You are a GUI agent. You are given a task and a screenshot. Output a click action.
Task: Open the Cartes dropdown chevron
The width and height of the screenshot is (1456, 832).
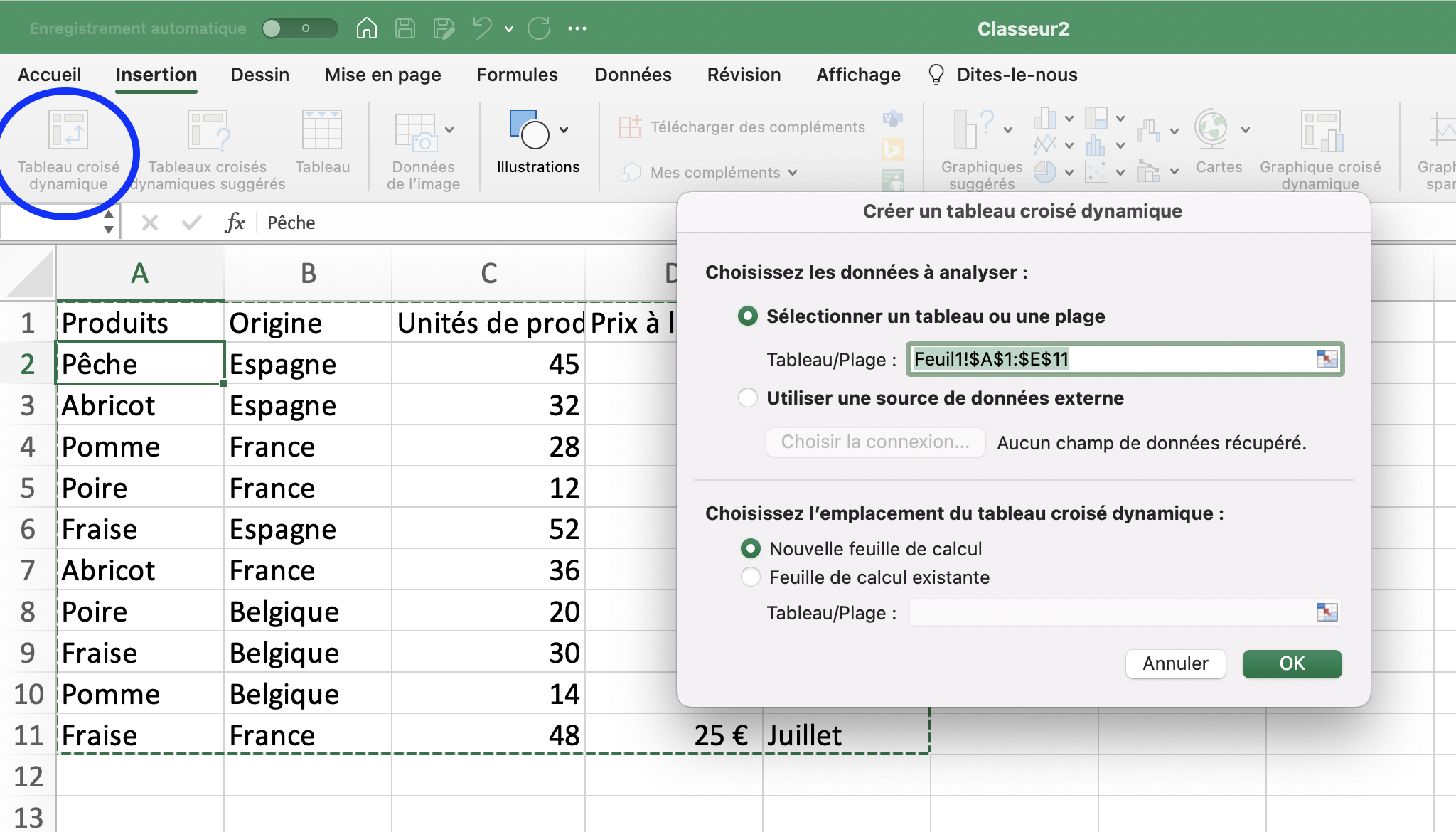(1246, 129)
